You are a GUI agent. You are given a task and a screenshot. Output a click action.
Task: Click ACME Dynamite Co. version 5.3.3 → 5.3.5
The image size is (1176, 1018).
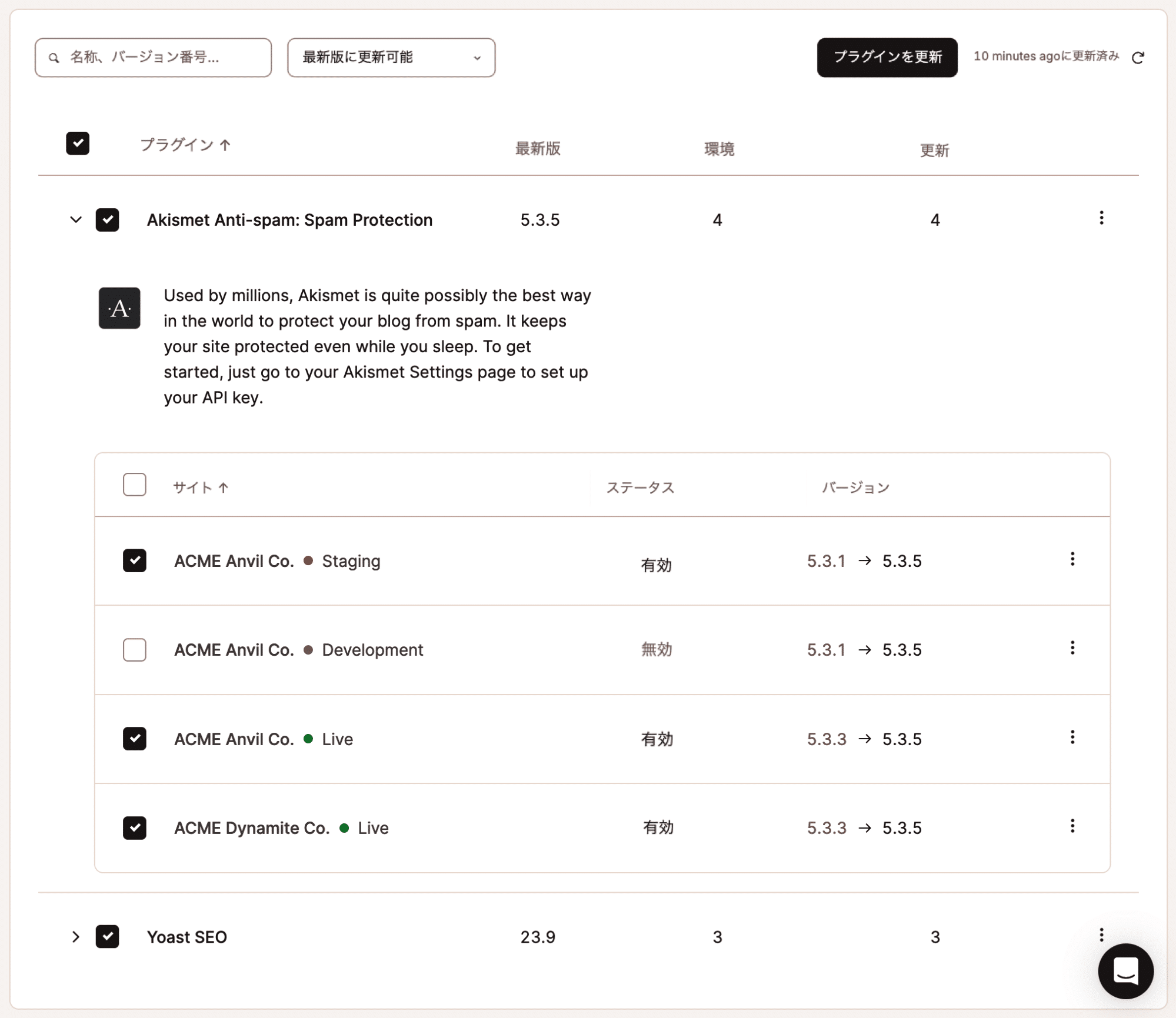(x=864, y=828)
